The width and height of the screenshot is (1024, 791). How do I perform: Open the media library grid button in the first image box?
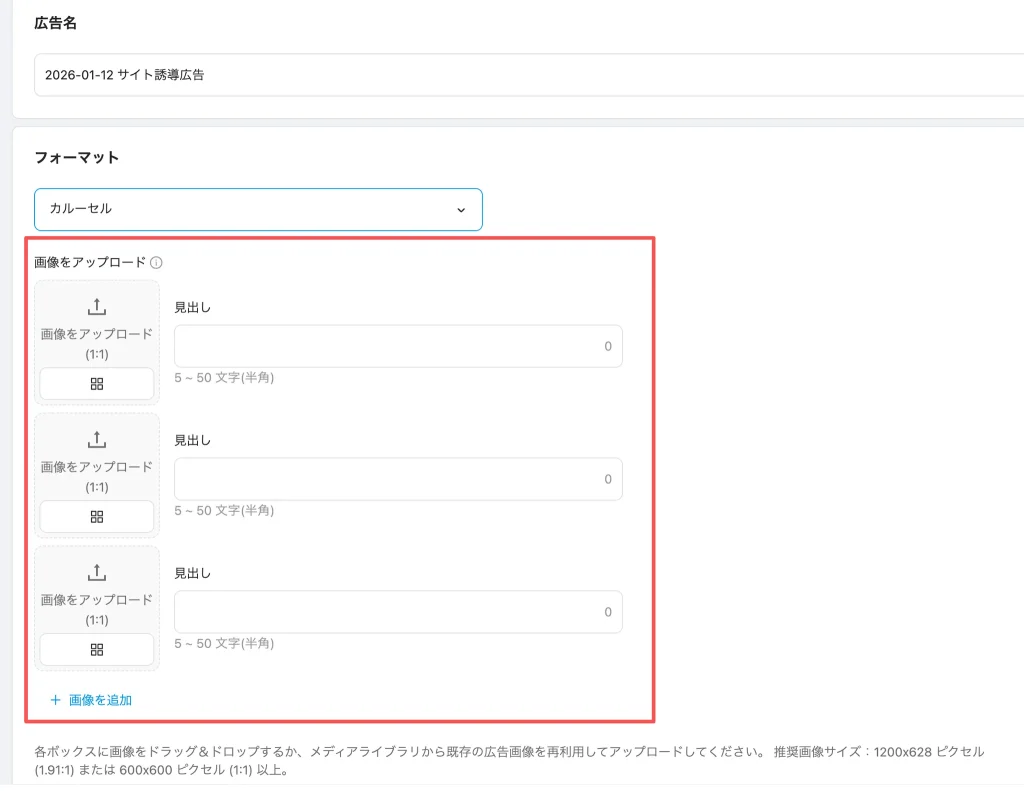(97, 384)
